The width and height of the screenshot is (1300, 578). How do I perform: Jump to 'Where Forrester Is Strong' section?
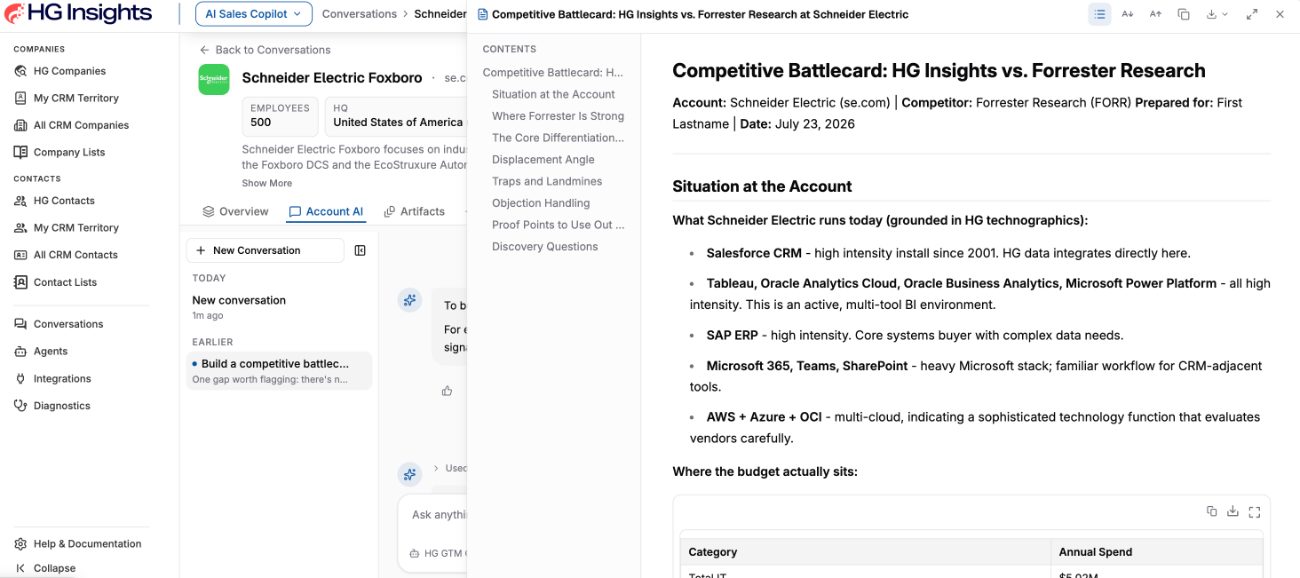tap(557, 116)
